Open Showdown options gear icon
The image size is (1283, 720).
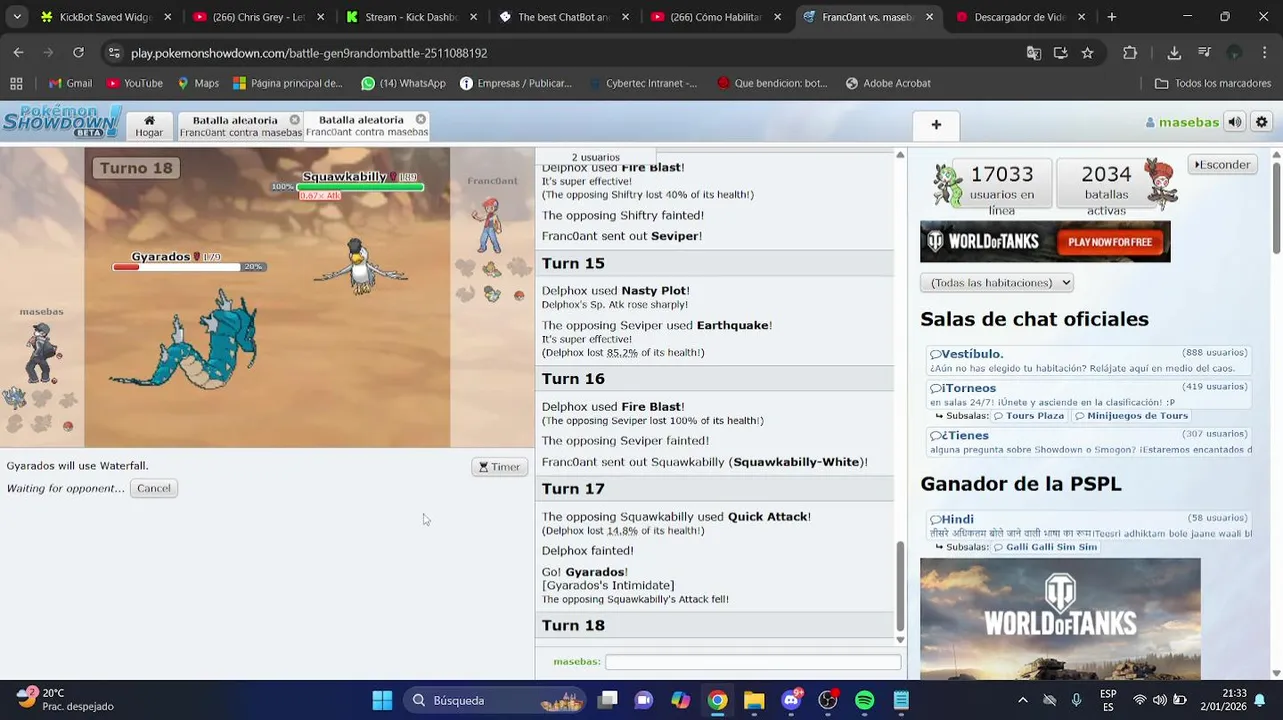pos(1262,122)
